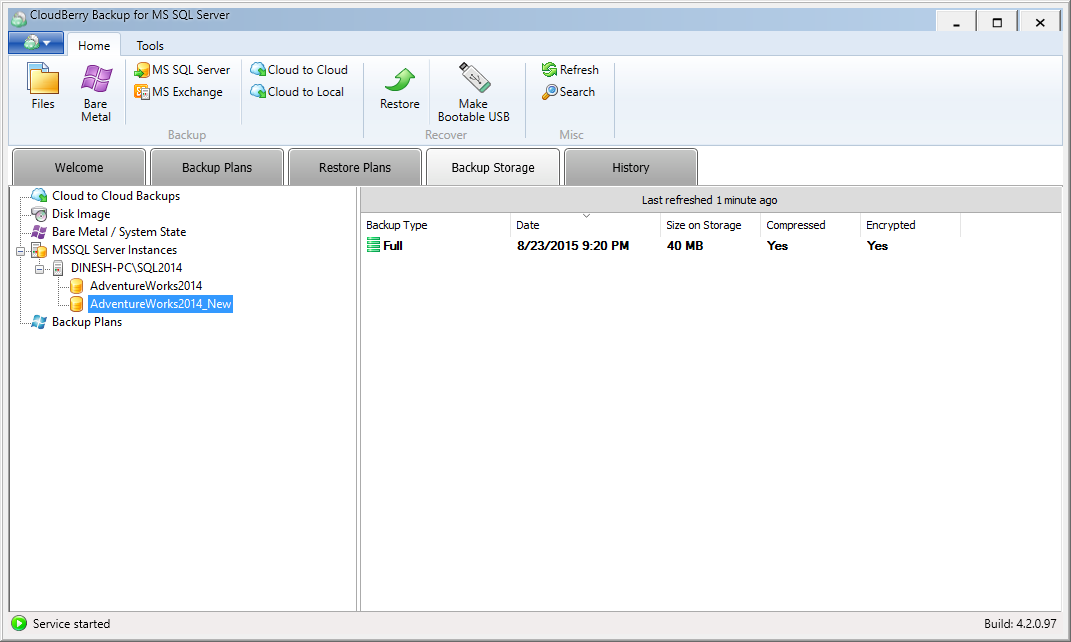Click the Service started status text
This screenshot has height=642, width=1071.
pos(71,624)
